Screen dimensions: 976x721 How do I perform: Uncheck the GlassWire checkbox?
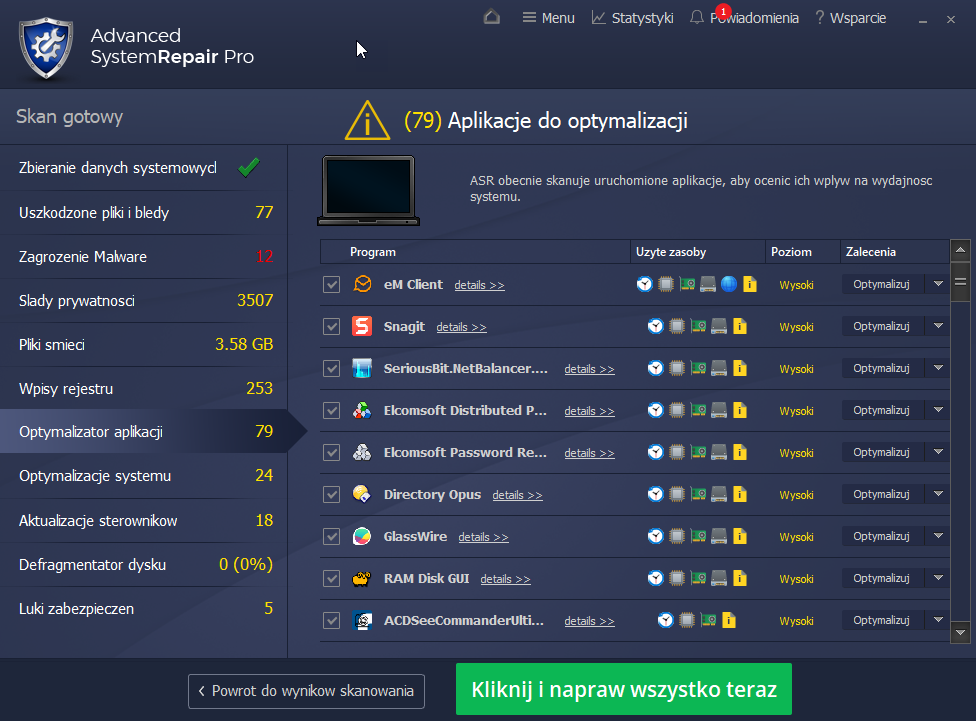(331, 537)
